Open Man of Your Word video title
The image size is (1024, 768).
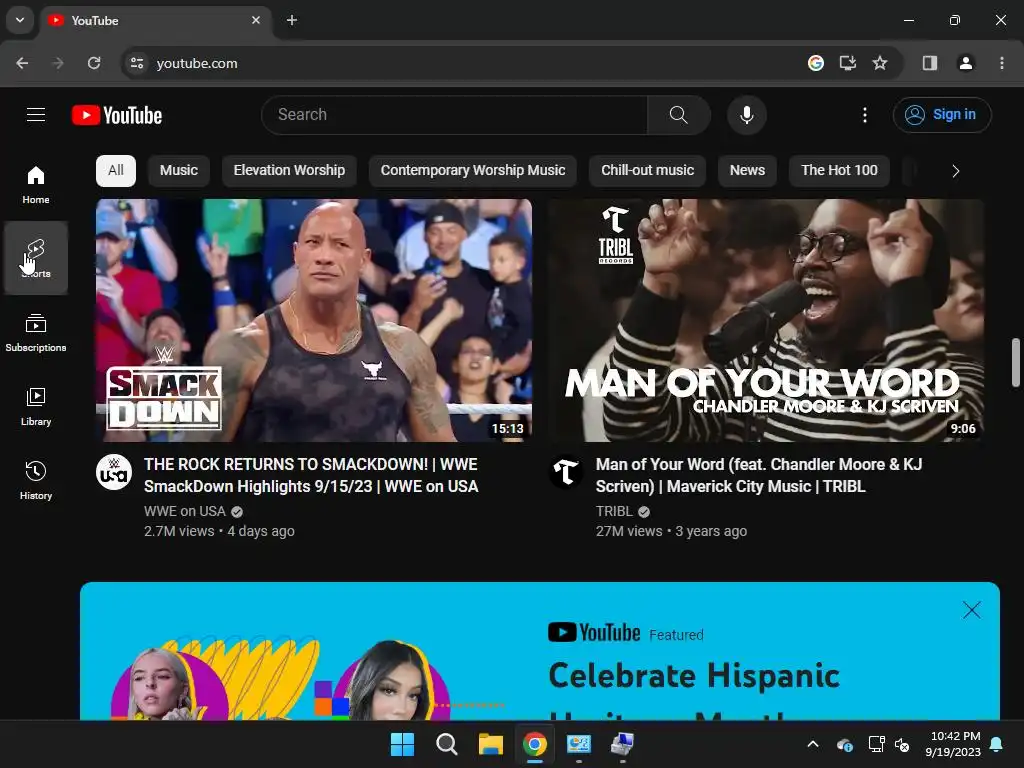point(759,475)
